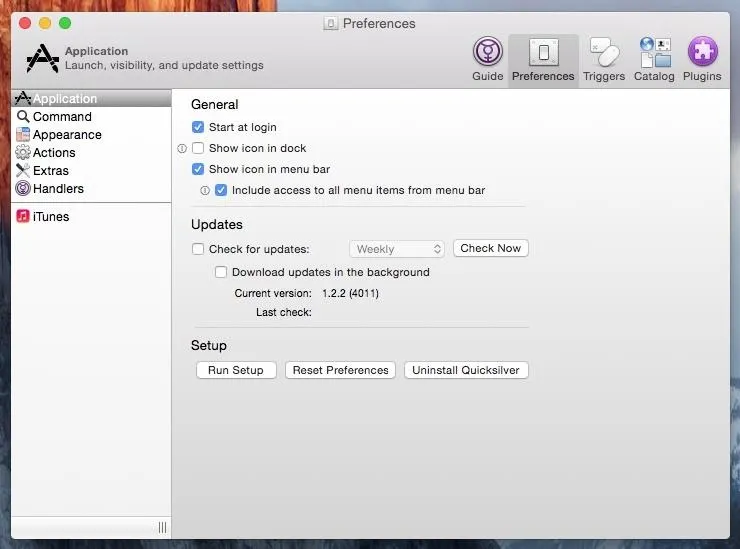Click the Updates section heading
The height and width of the screenshot is (549, 740).
[x=217, y=224]
